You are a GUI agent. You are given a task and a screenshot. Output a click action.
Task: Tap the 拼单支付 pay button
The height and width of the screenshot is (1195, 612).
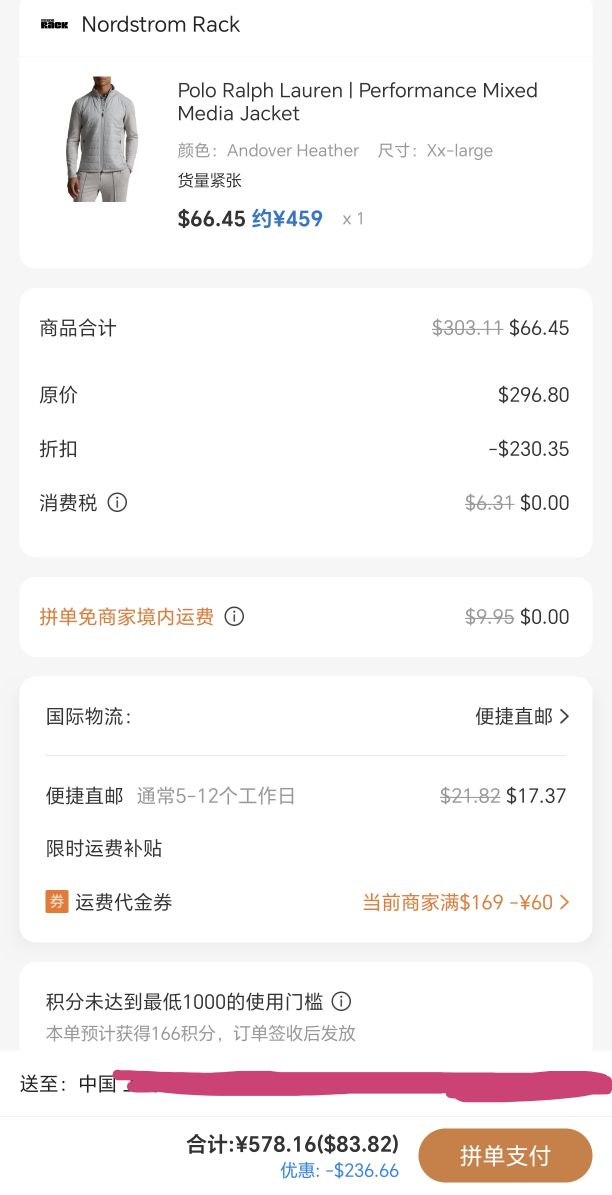click(x=505, y=1155)
